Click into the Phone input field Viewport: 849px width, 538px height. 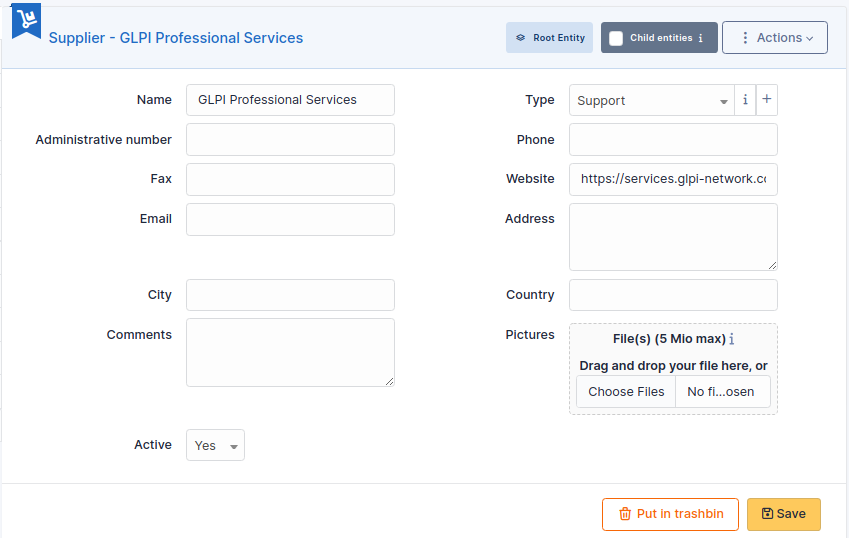(x=673, y=140)
